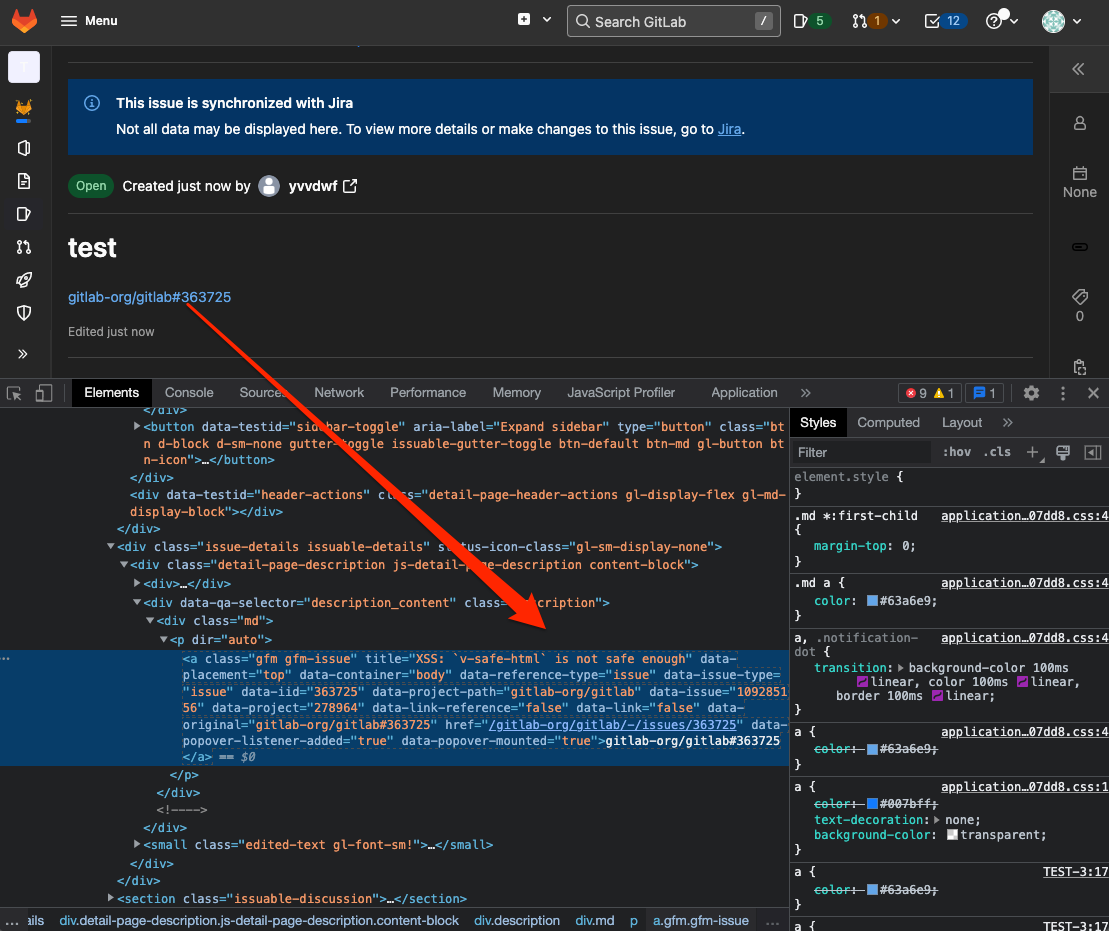Image resolution: width=1109 pixels, height=931 pixels.
Task: Switch to the Network tab
Action: [339, 393]
